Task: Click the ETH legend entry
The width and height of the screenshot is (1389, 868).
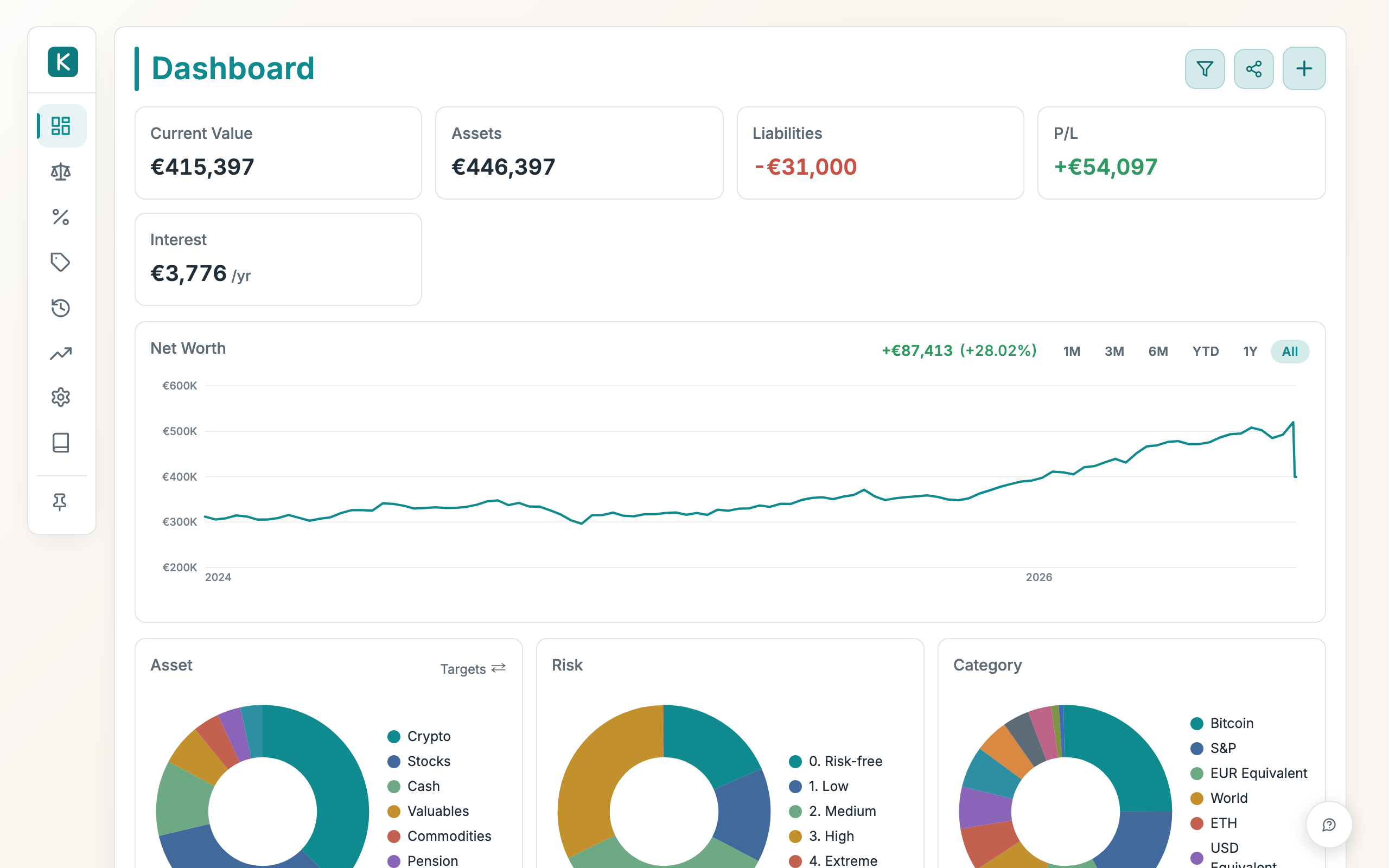Action: (1214, 823)
